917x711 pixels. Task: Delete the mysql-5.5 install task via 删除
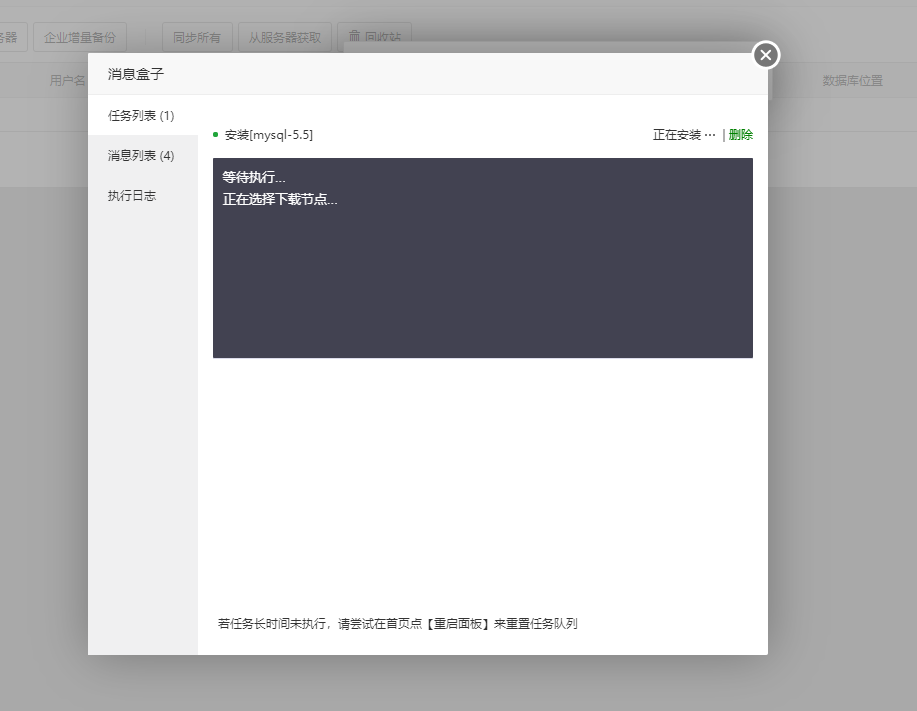point(741,135)
